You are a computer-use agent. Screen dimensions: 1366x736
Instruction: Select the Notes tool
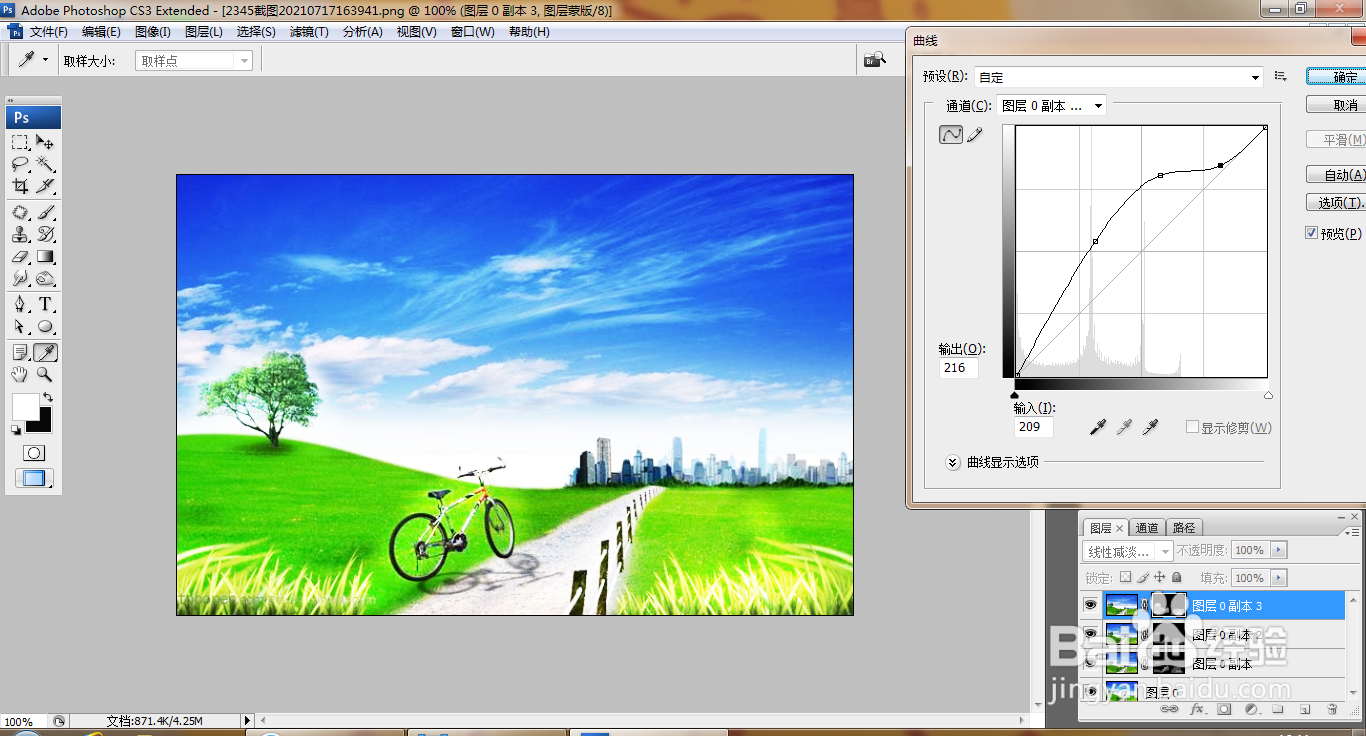[20, 352]
